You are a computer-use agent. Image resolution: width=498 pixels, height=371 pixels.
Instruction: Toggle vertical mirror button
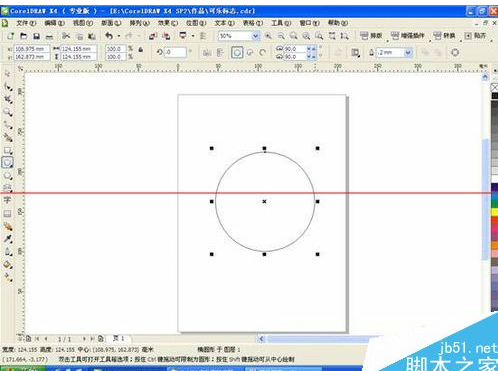point(220,52)
